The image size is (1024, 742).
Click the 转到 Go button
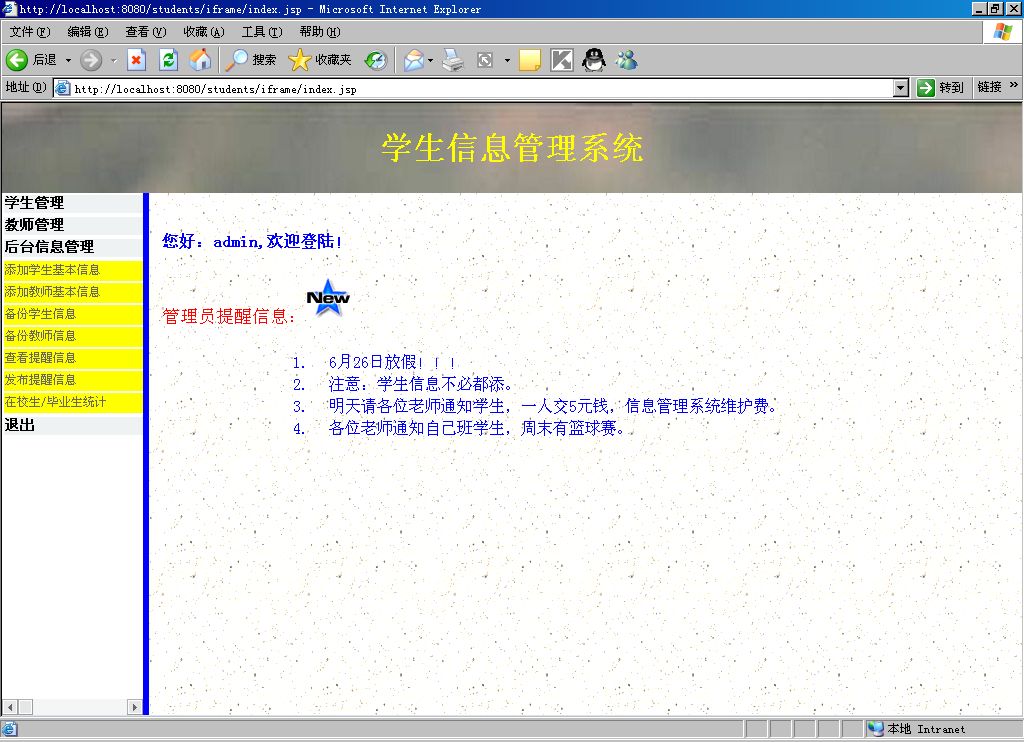940,88
